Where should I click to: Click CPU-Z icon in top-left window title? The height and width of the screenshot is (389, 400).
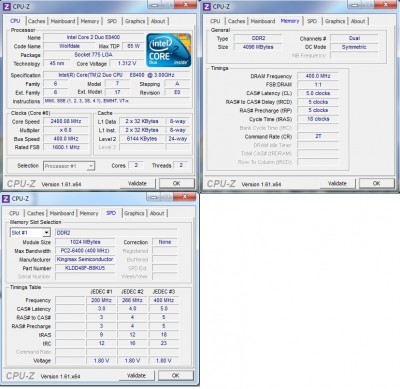coord(6,7)
